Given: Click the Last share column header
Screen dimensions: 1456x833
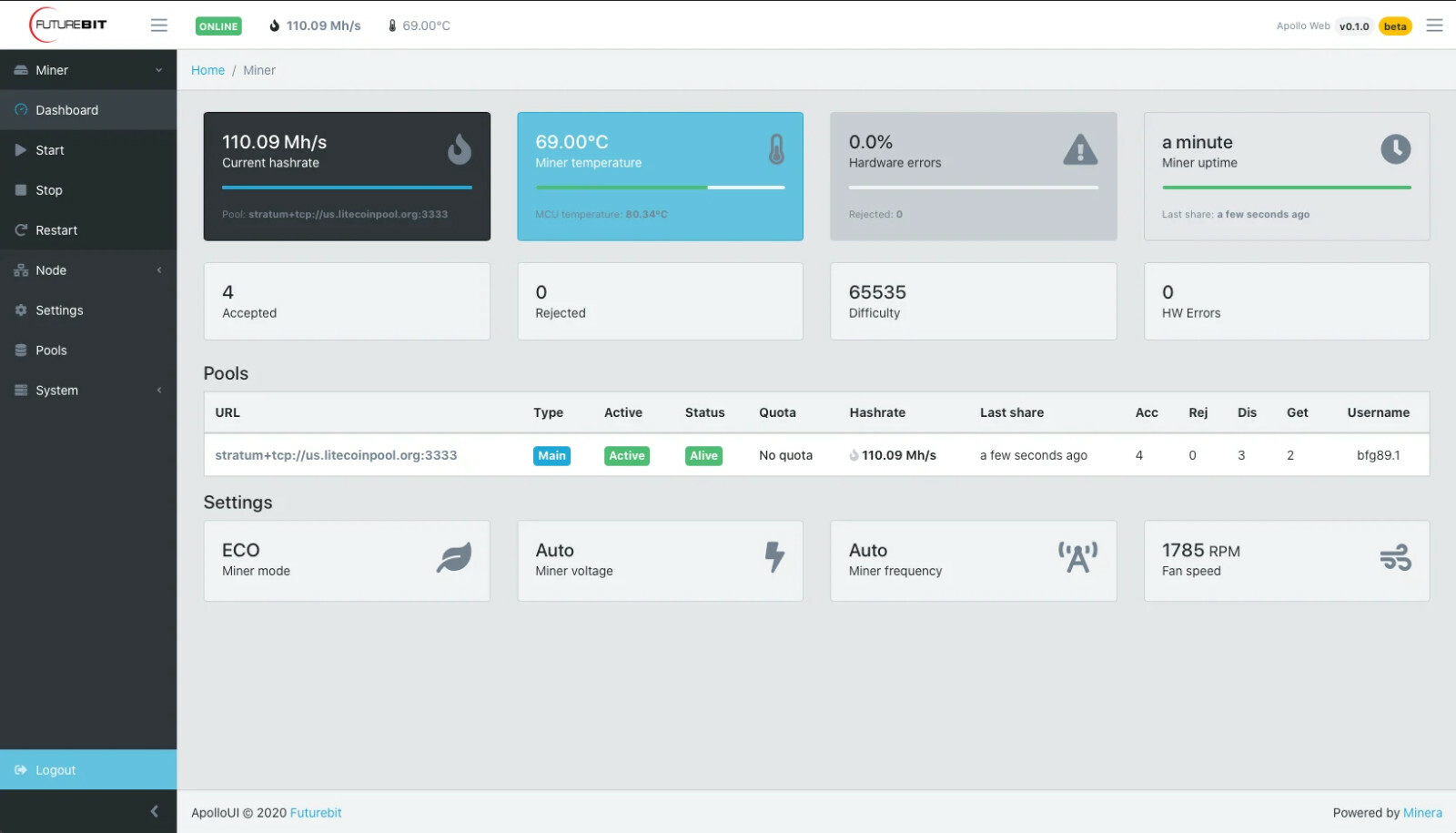Looking at the screenshot, I should point(1012,412).
